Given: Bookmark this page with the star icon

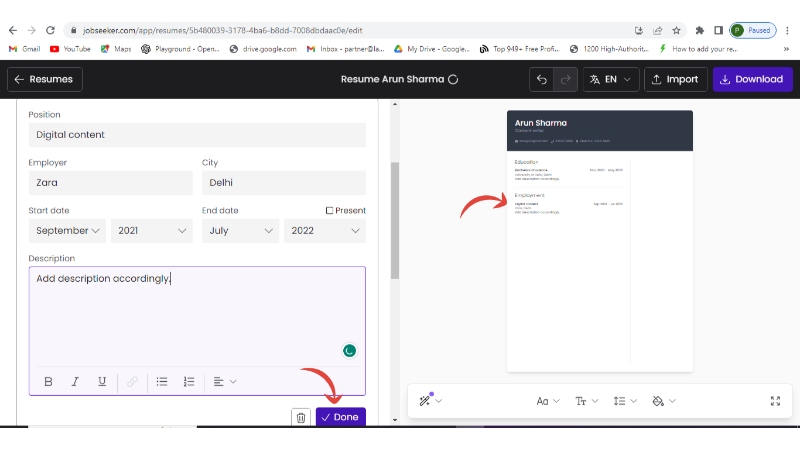Looking at the screenshot, I should pyautogui.click(x=677, y=30).
